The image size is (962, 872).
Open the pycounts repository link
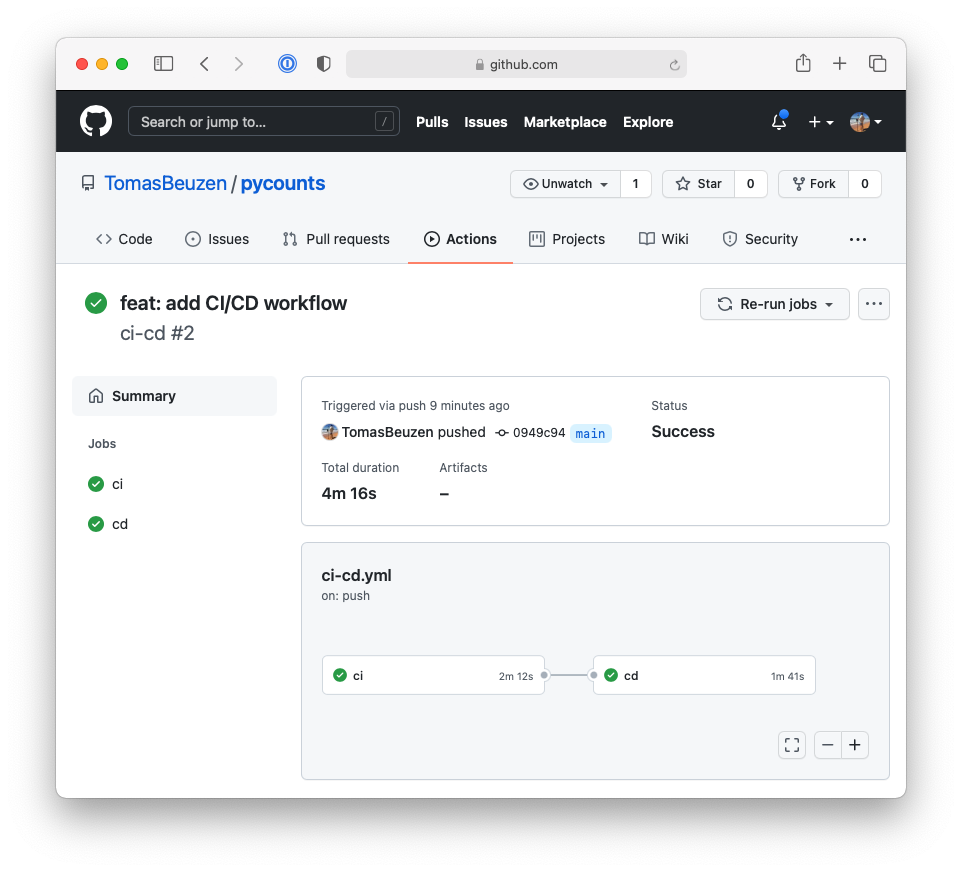[x=282, y=183]
